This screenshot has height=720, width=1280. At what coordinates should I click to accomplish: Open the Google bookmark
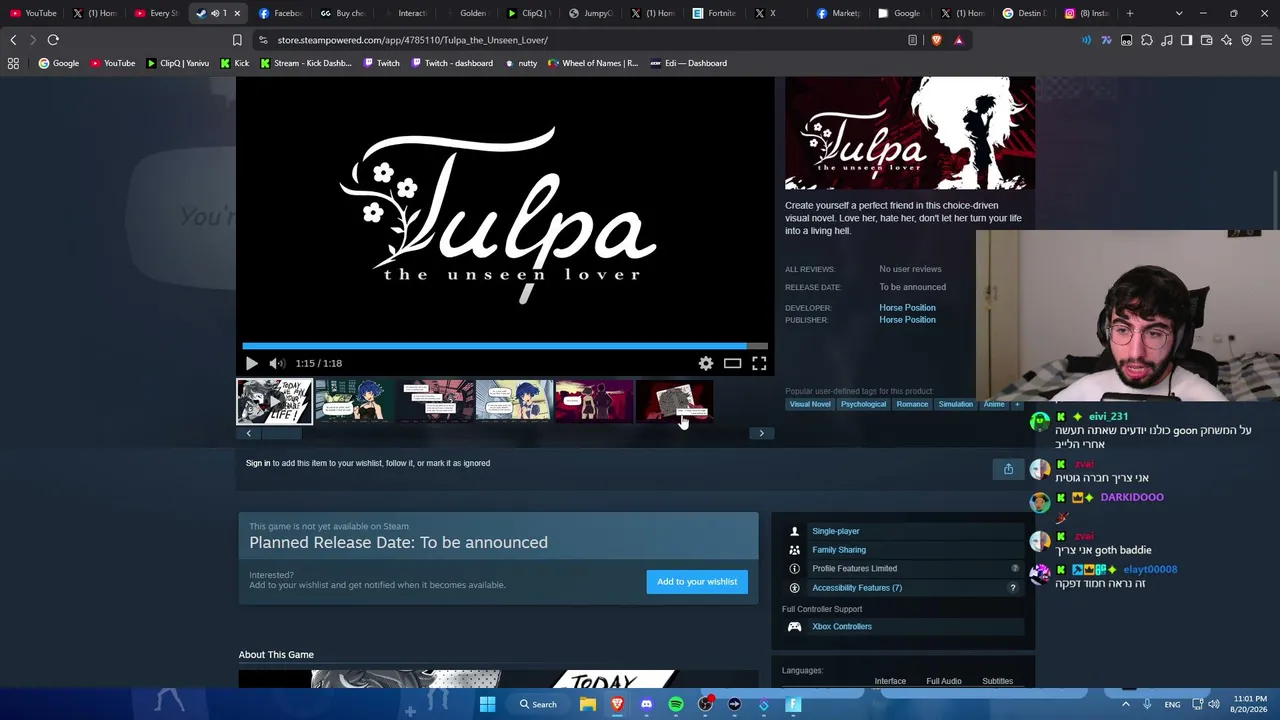[58, 63]
